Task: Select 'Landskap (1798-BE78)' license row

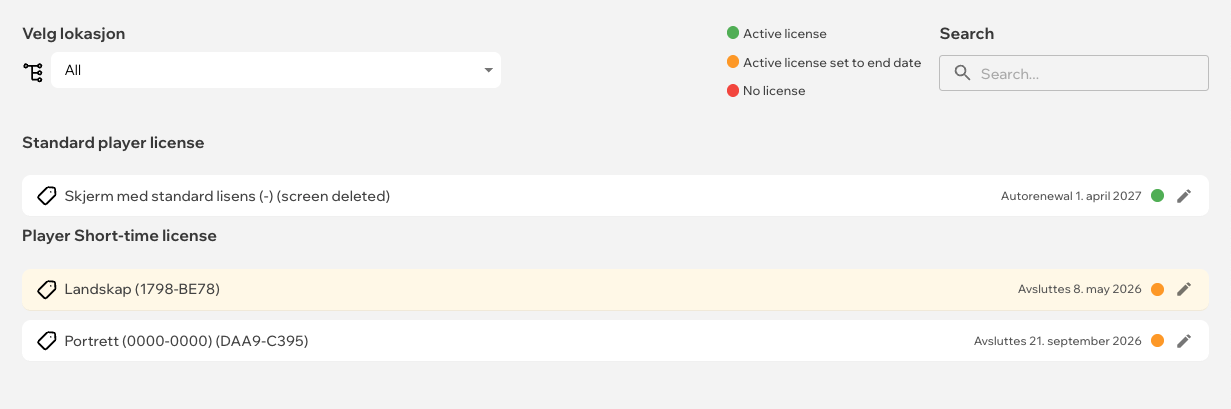Action: tap(616, 289)
